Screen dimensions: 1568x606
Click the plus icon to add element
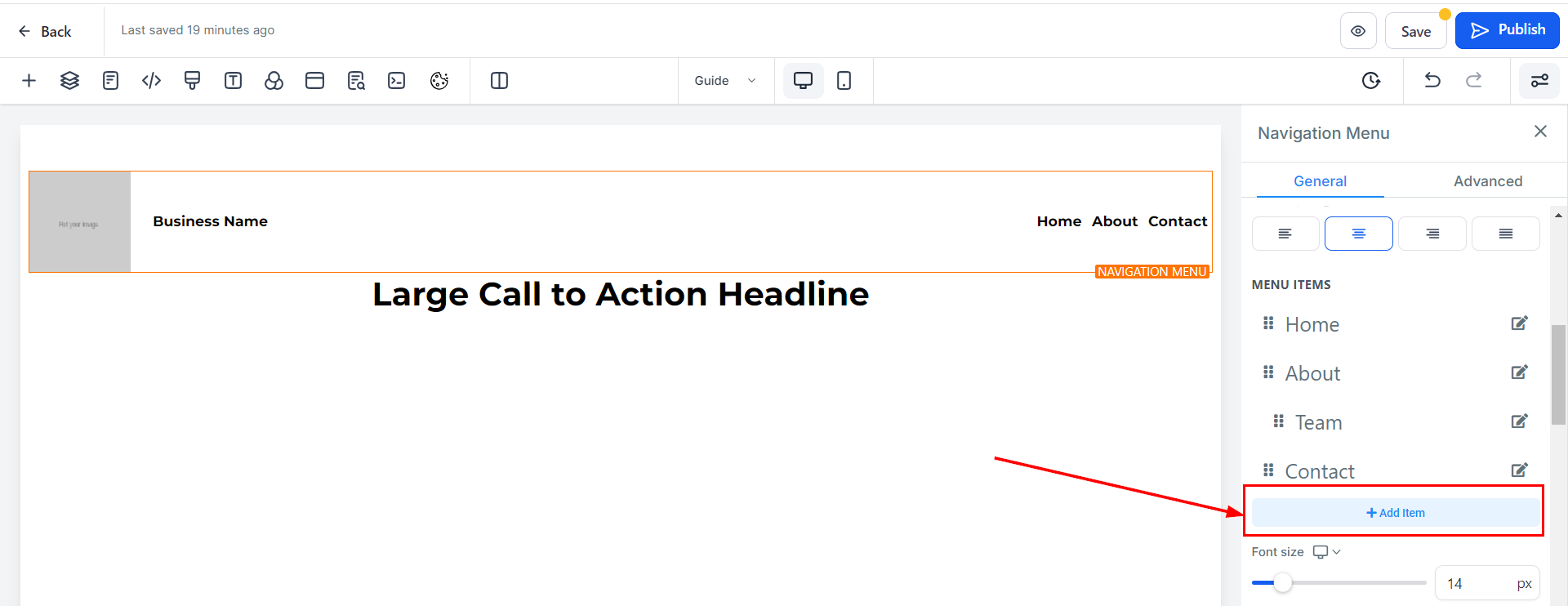pos(29,81)
